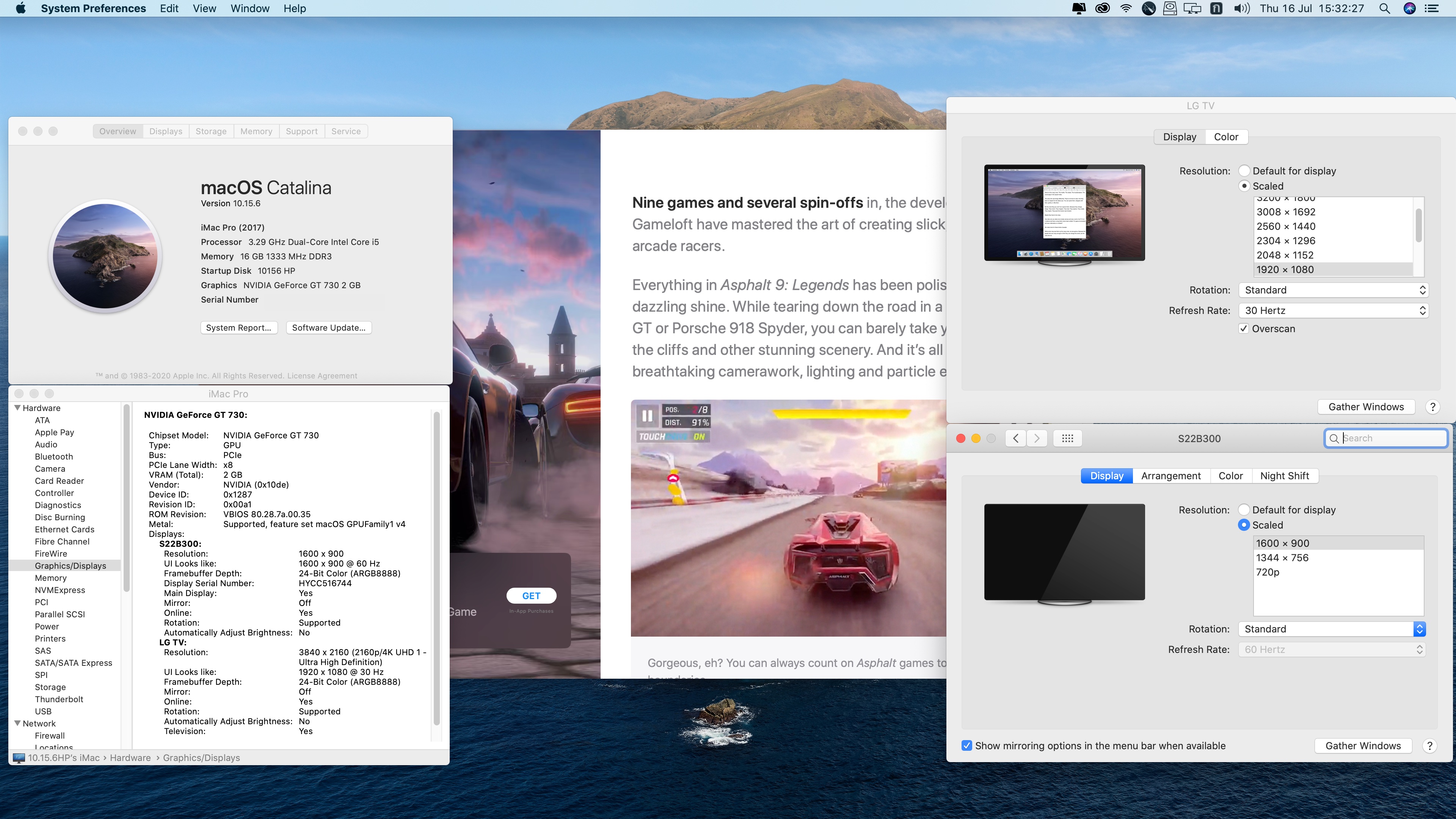Screen dimensions: 1456x819
Task: Open Notification Center list icon
Action: pyautogui.click(x=1432, y=8)
